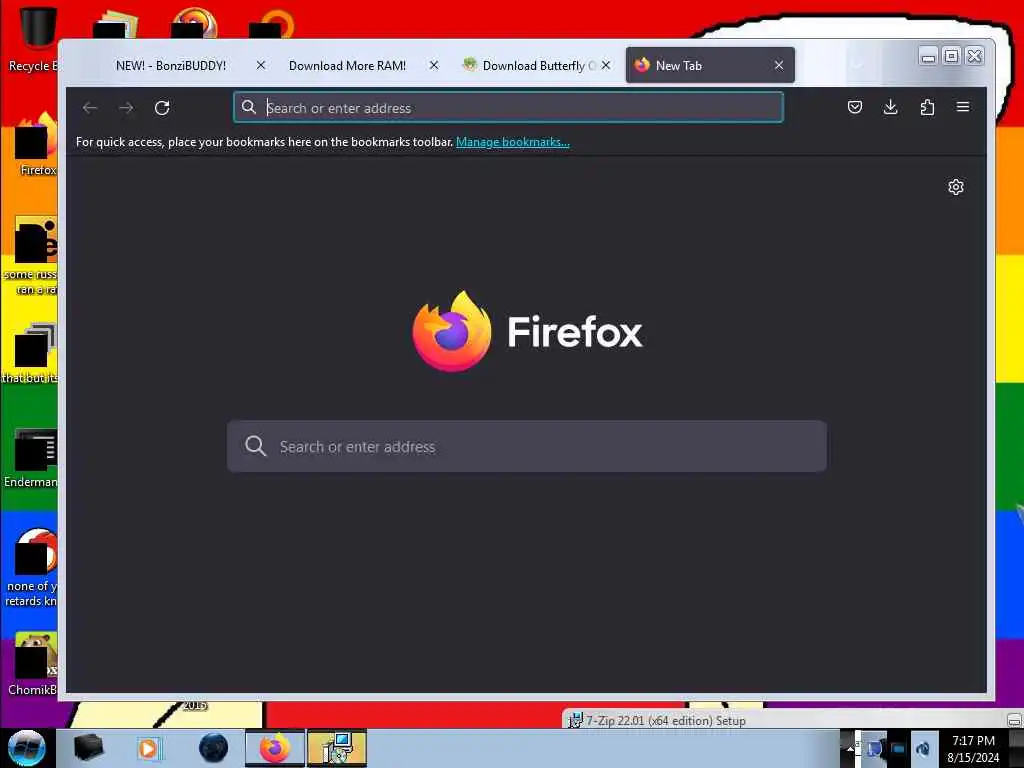This screenshot has width=1024, height=768.
Task: Switch to the NEW! - BonziBUDDY! tab
Action: click(171, 65)
